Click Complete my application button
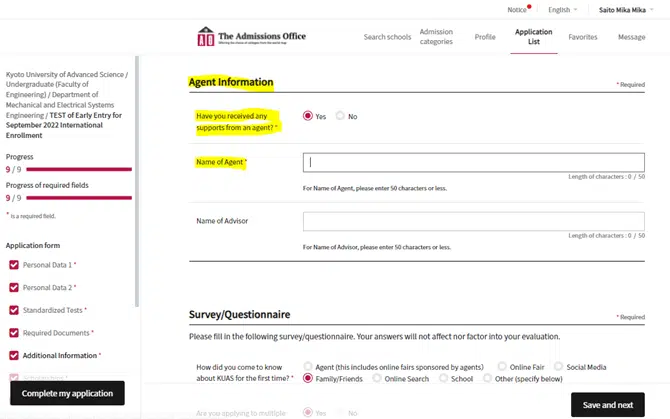 [x=67, y=393]
